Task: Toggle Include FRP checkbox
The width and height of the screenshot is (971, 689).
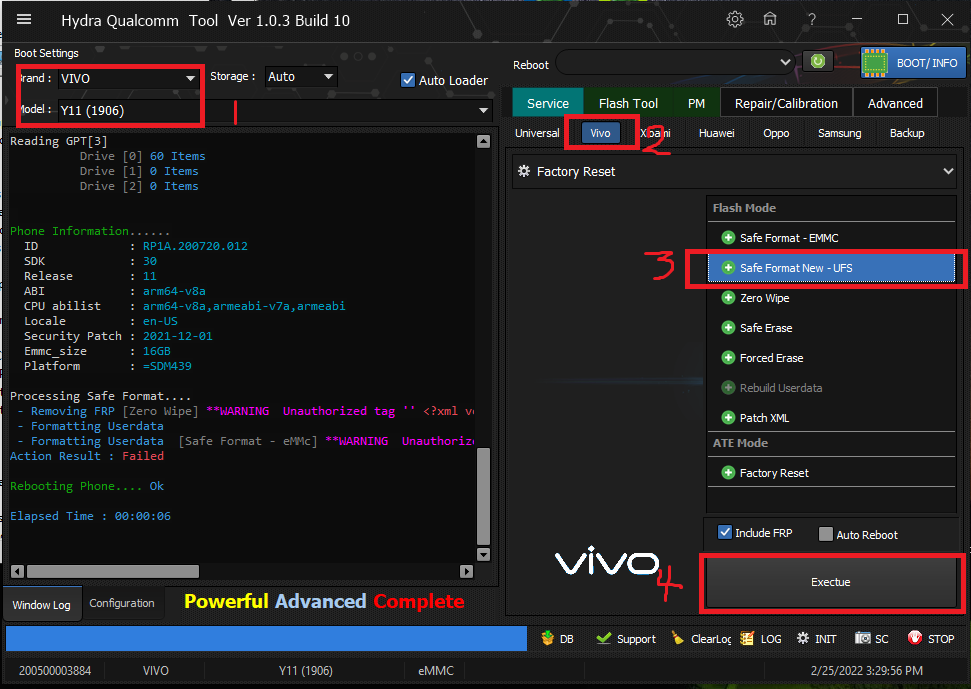Action: pyautogui.click(x=725, y=532)
